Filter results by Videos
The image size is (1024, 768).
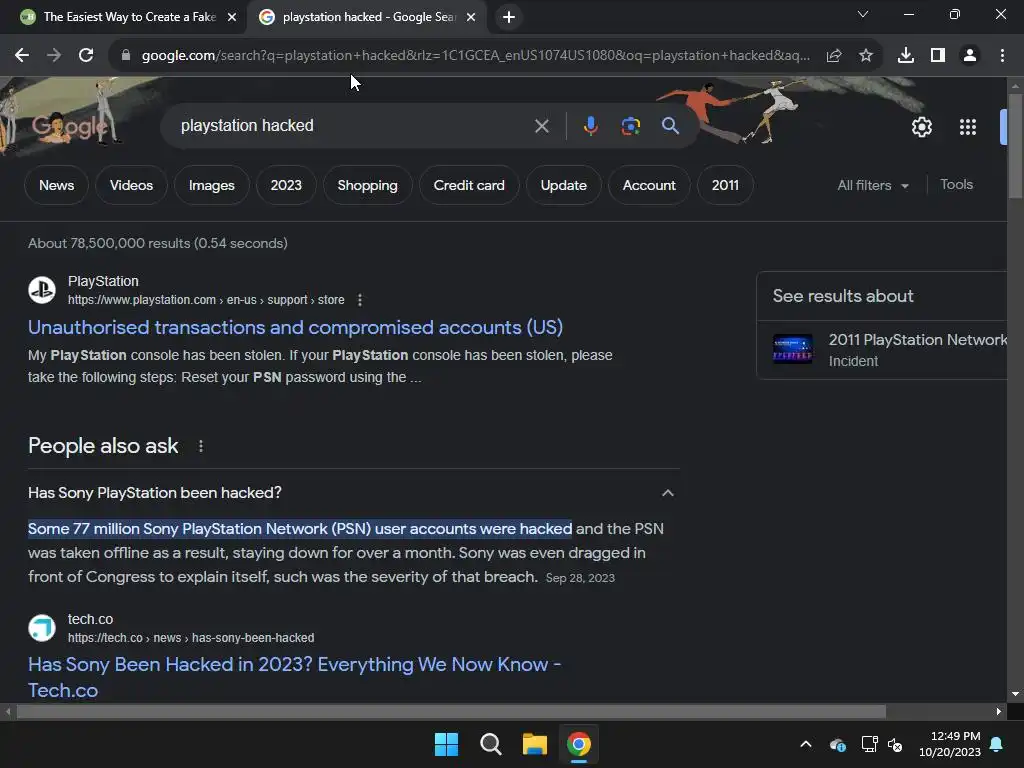point(131,185)
